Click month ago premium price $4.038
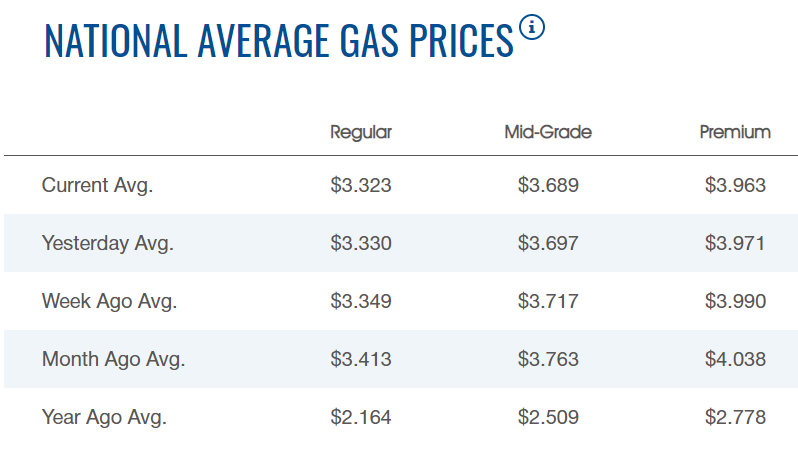 735,359
